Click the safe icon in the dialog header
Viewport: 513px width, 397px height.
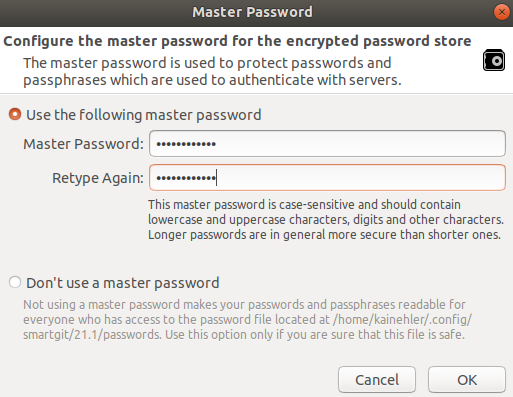[494, 60]
